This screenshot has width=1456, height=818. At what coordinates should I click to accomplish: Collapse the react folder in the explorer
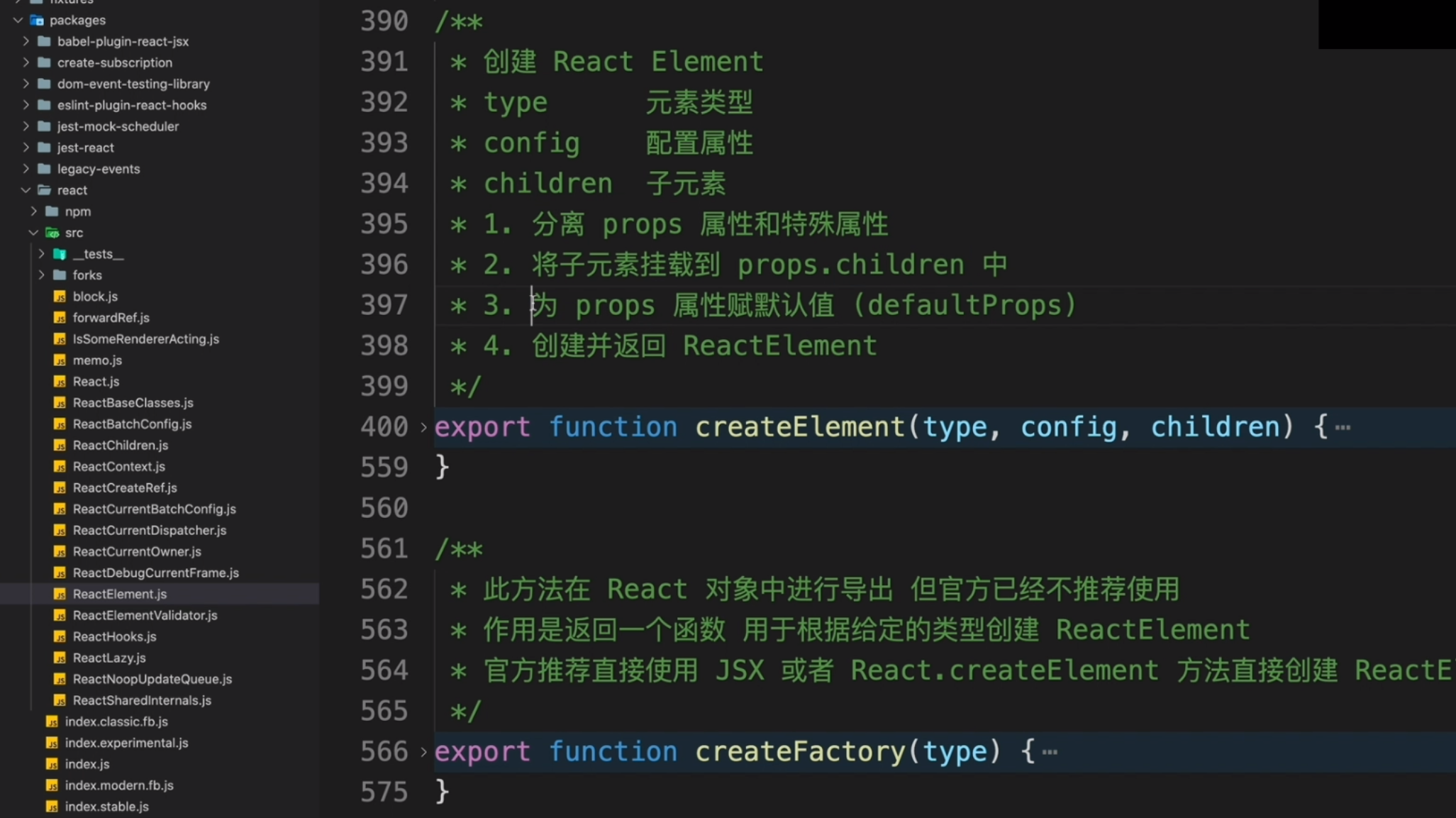(x=26, y=190)
